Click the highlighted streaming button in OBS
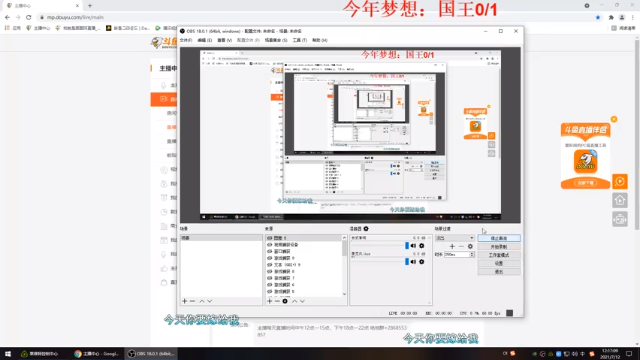Image resolution: width=640 pixels, height=360 pixels. pyautogui.click(x=499, y=238)
